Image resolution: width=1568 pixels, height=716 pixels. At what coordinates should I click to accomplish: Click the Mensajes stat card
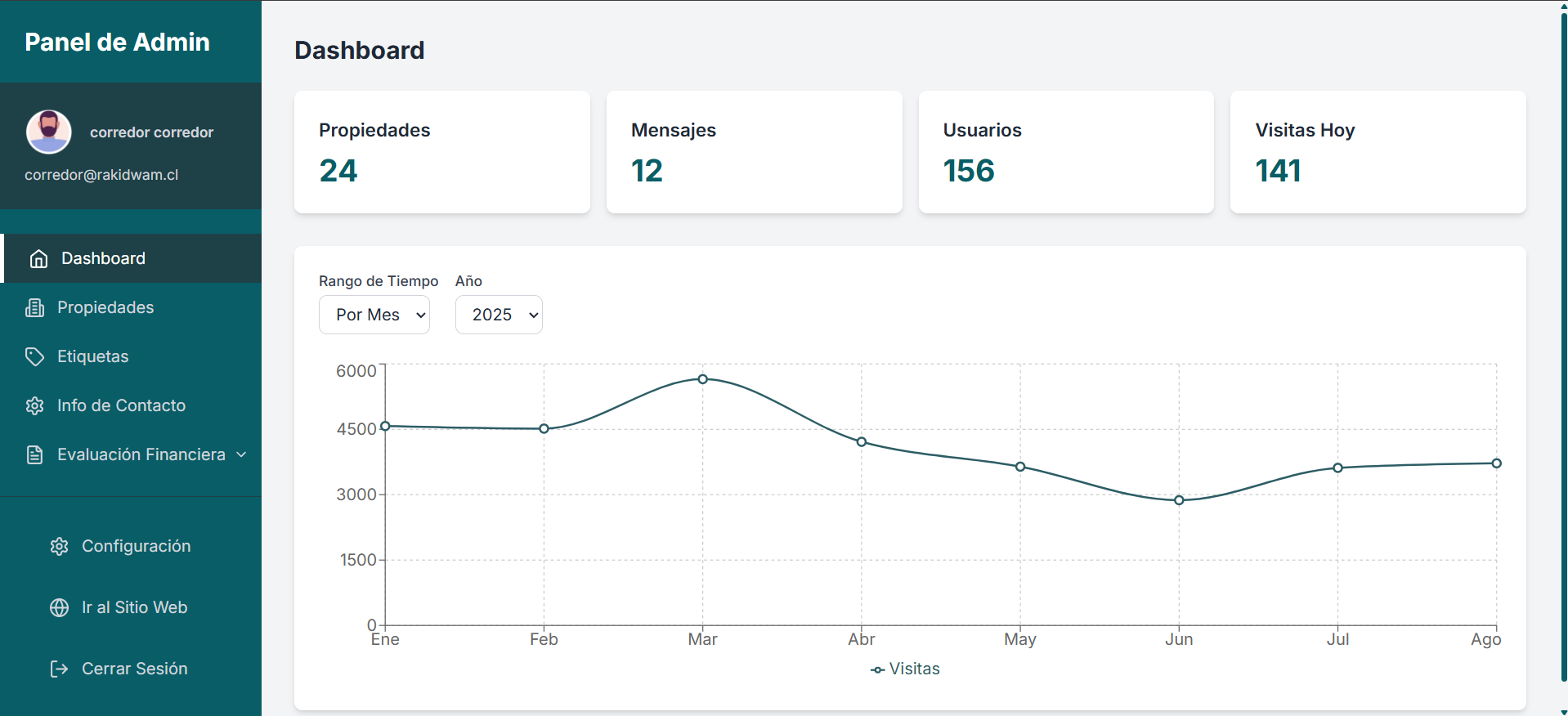pos(754,152)
